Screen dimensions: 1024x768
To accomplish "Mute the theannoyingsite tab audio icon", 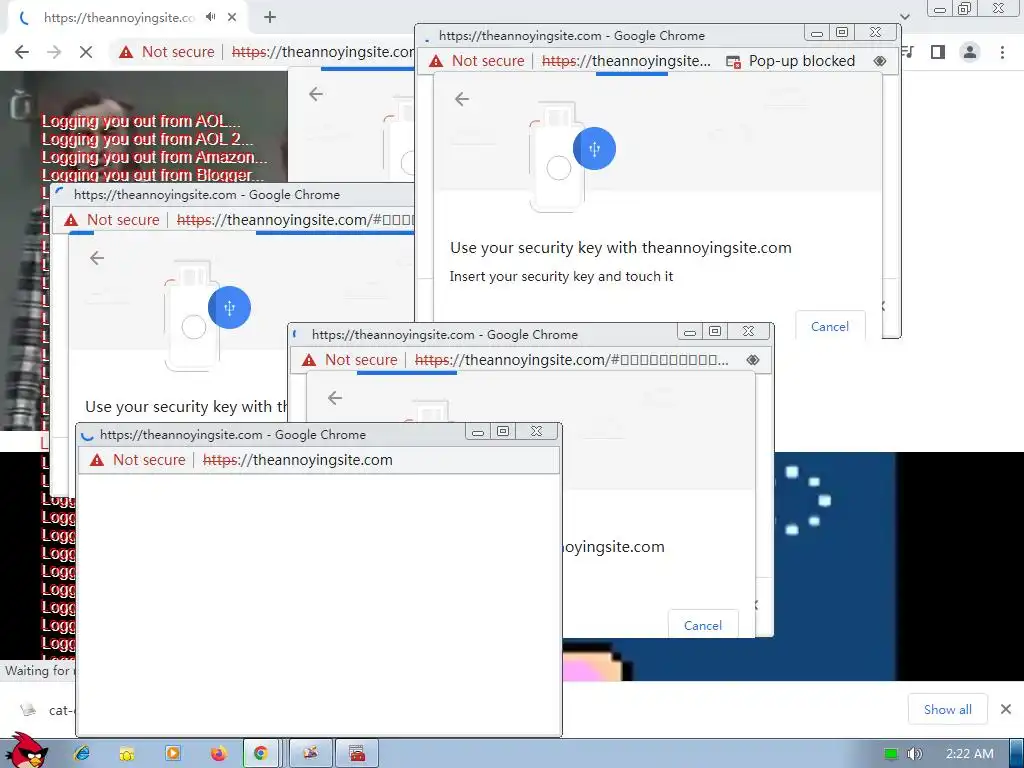I will [210, 17].
